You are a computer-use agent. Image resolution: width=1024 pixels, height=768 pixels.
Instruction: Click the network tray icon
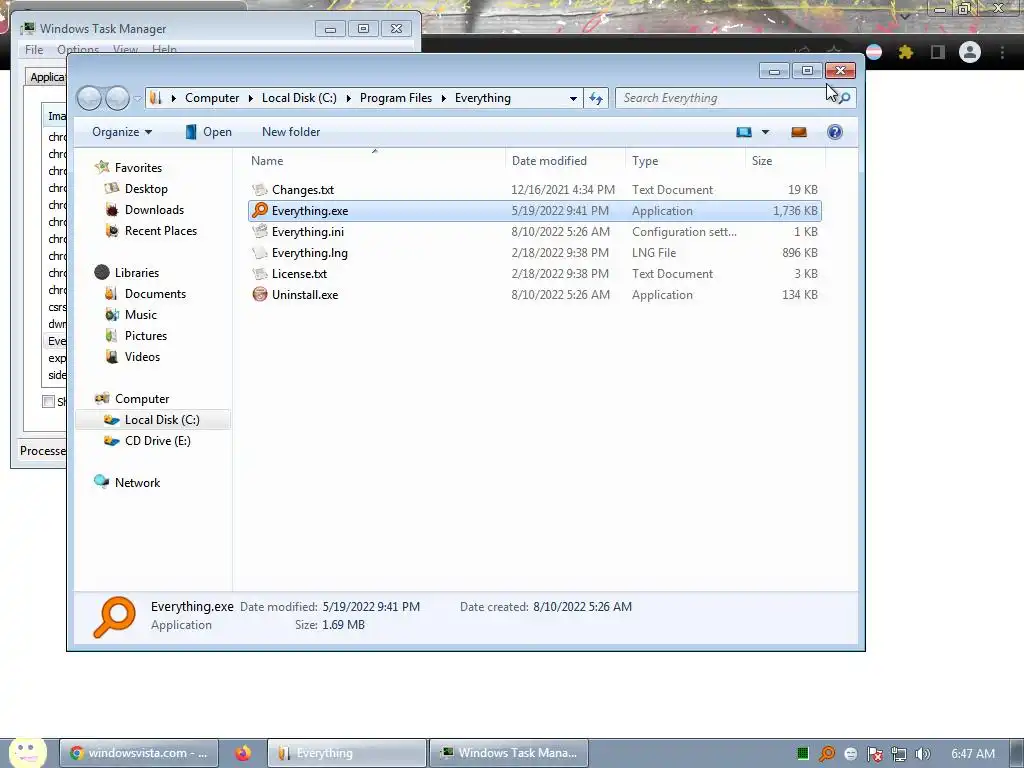(x=899, y=754)
